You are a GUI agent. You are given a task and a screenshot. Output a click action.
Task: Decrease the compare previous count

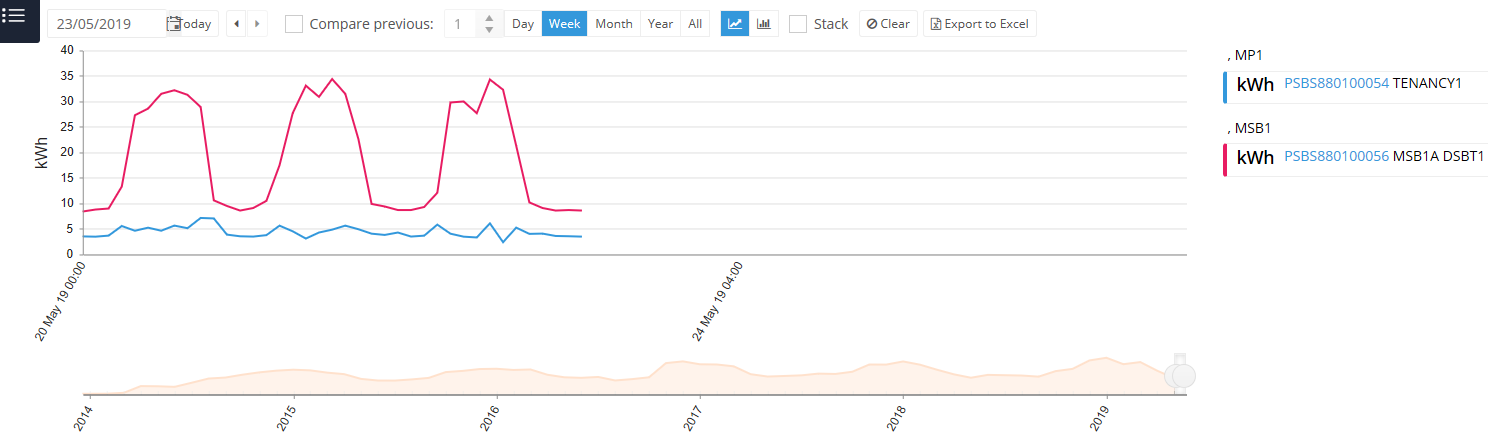[488, 30]
